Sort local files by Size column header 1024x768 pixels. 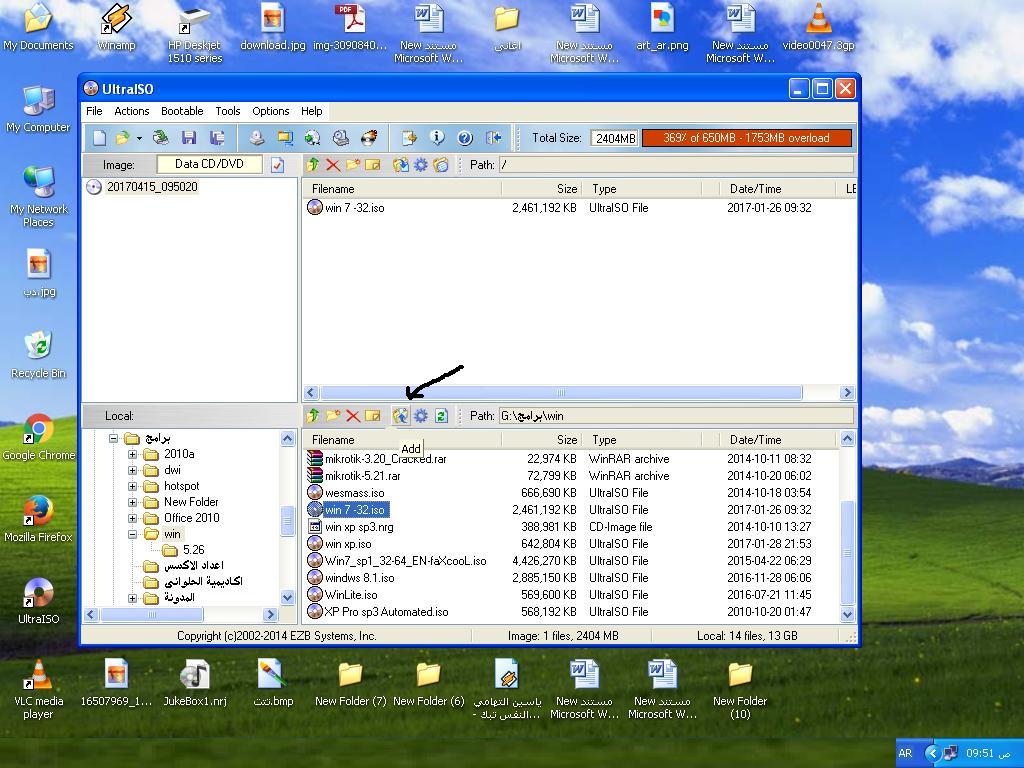[541, 440]
